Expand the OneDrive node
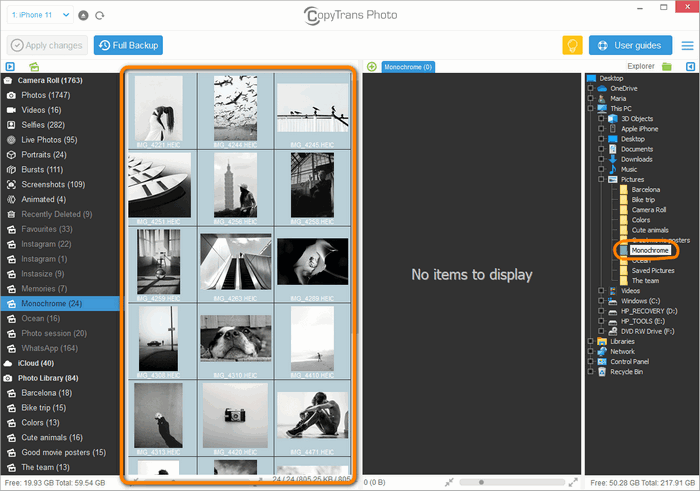 coord(591,88)
